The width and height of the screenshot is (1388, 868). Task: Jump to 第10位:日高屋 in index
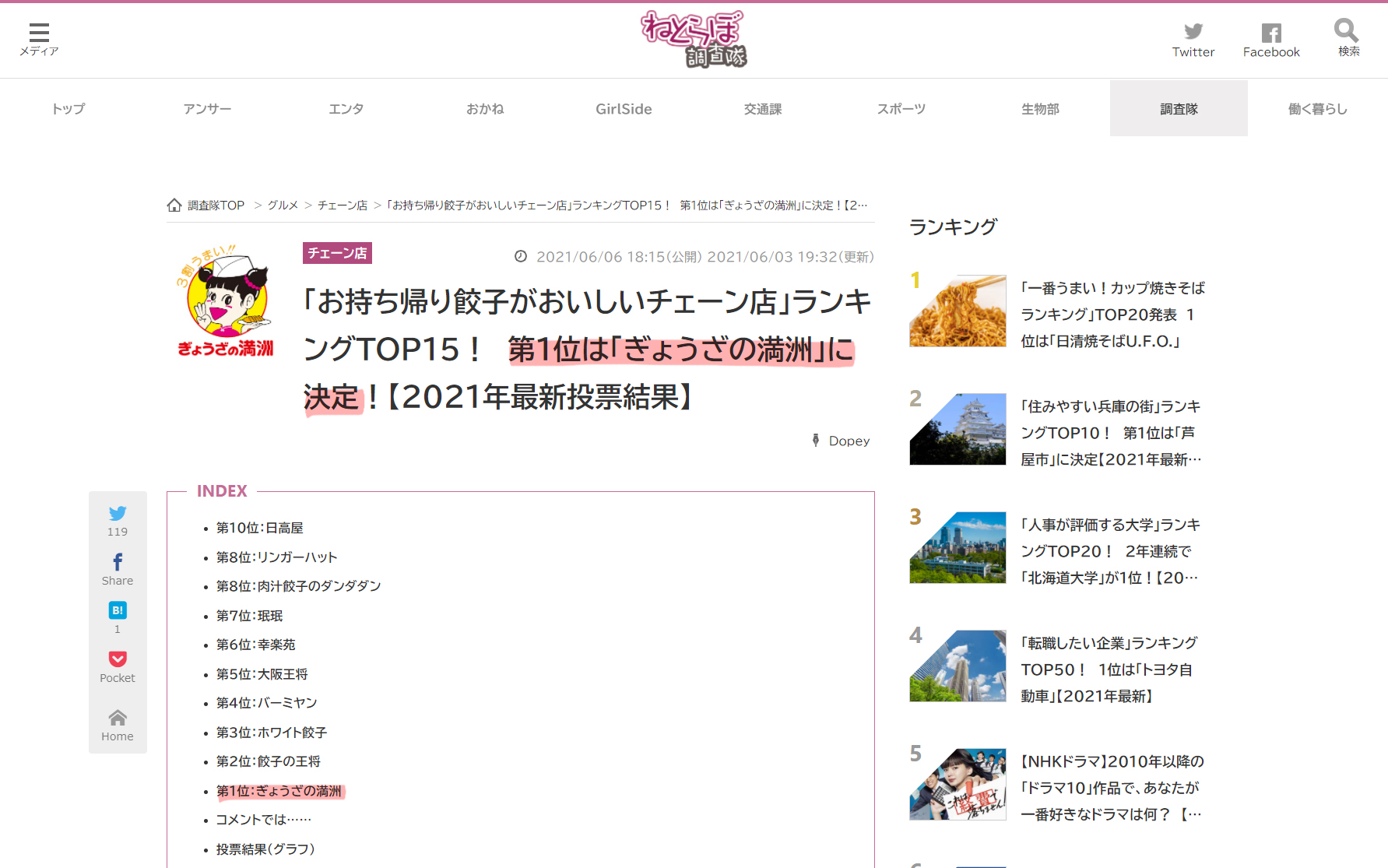pos(260,528)
